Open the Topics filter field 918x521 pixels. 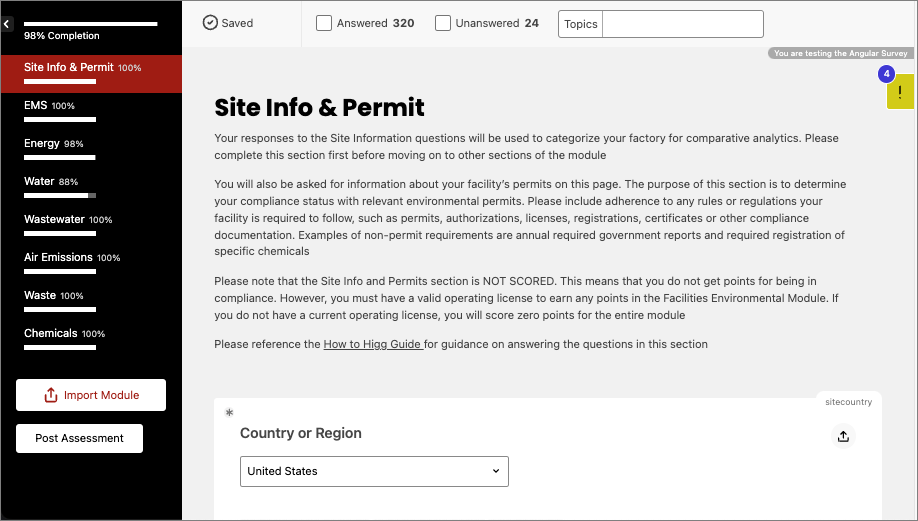pos(682,24)
